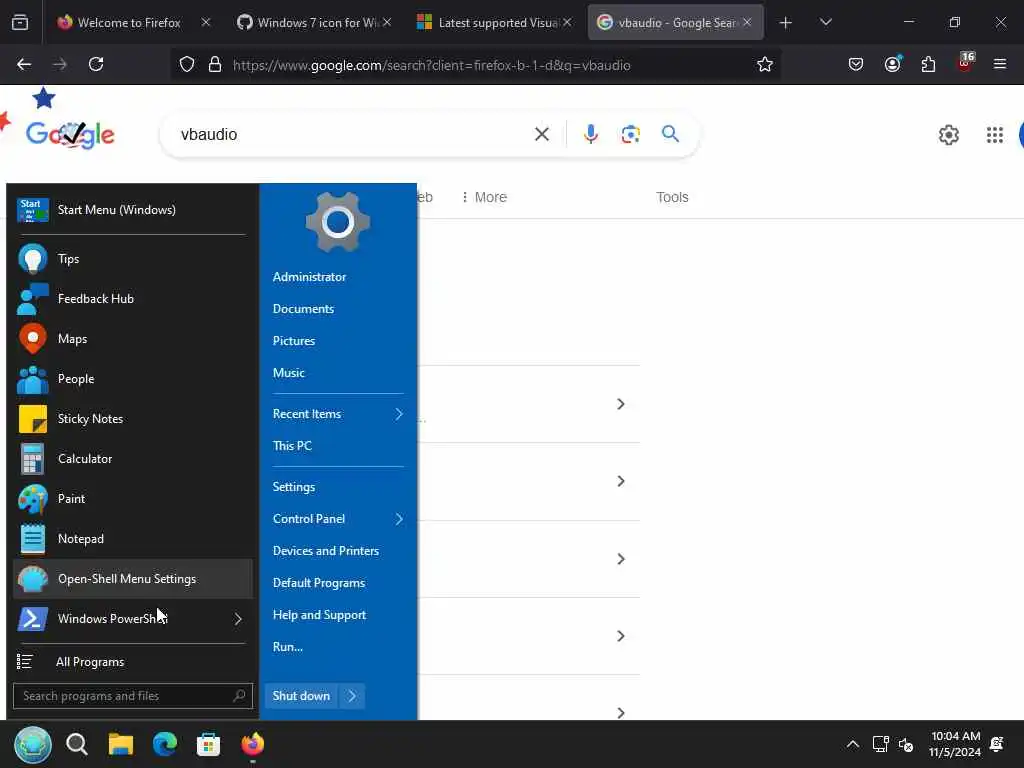Screen dimensions: 1024x768
Task: Bookmark this page with star icon
Action: (x=765, y=65)
